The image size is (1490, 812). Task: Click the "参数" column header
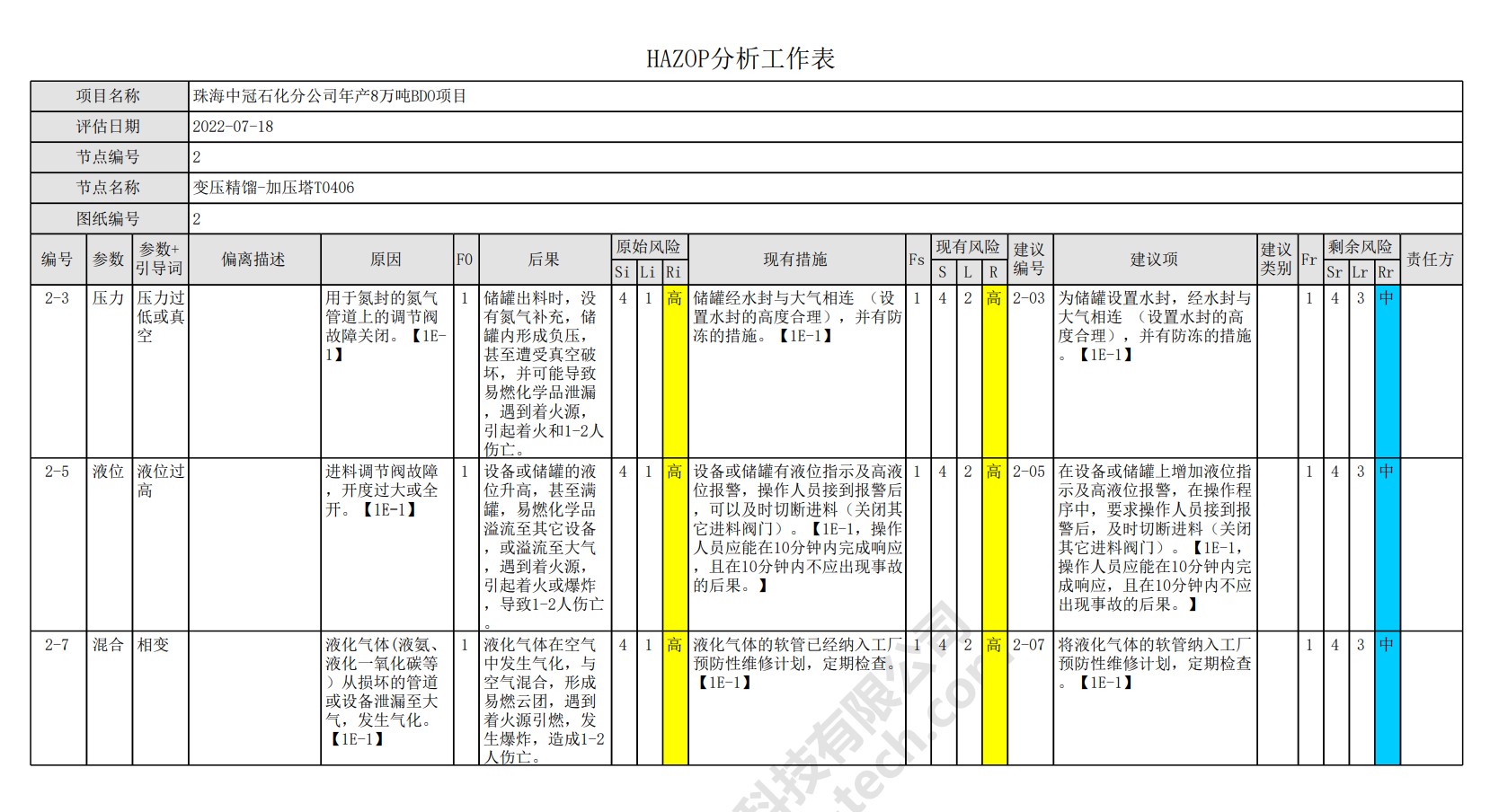click(x=109, y=260)
